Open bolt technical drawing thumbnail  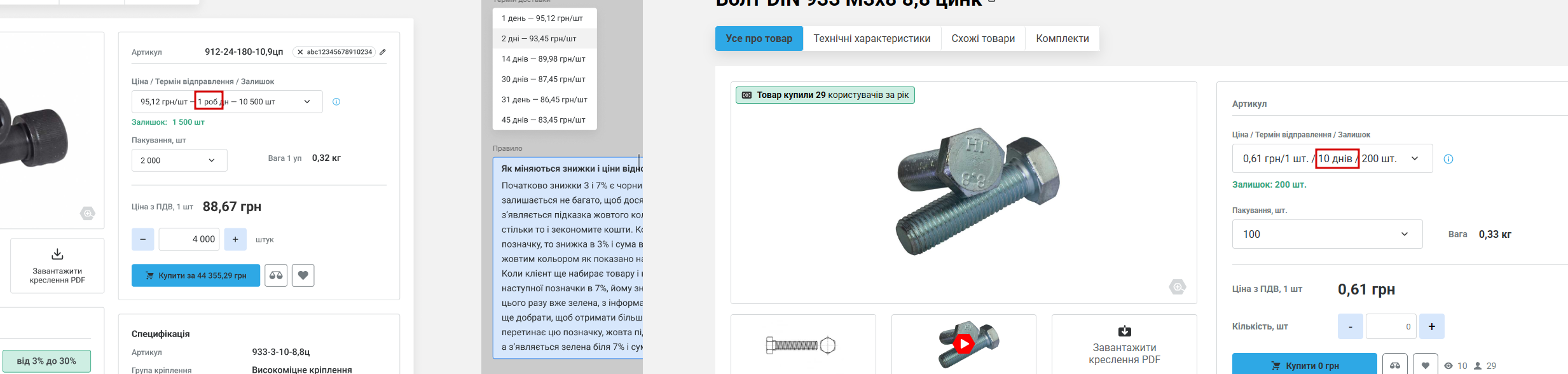803,344
